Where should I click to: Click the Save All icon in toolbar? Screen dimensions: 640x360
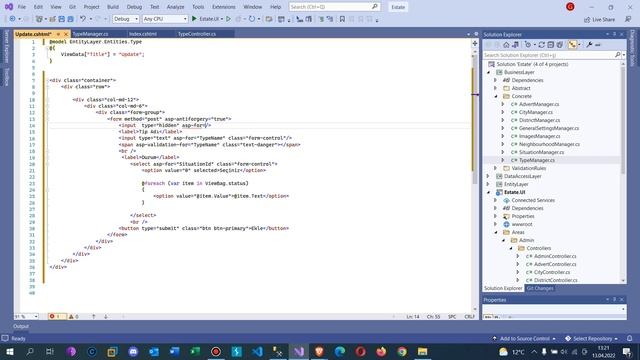[70, 19]
